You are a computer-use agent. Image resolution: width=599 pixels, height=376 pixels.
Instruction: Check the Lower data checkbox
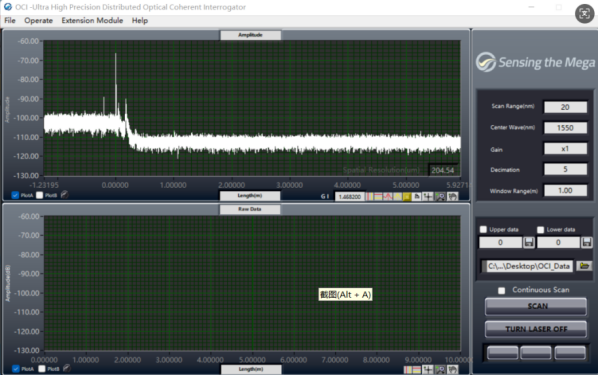(x=540, y=230)
